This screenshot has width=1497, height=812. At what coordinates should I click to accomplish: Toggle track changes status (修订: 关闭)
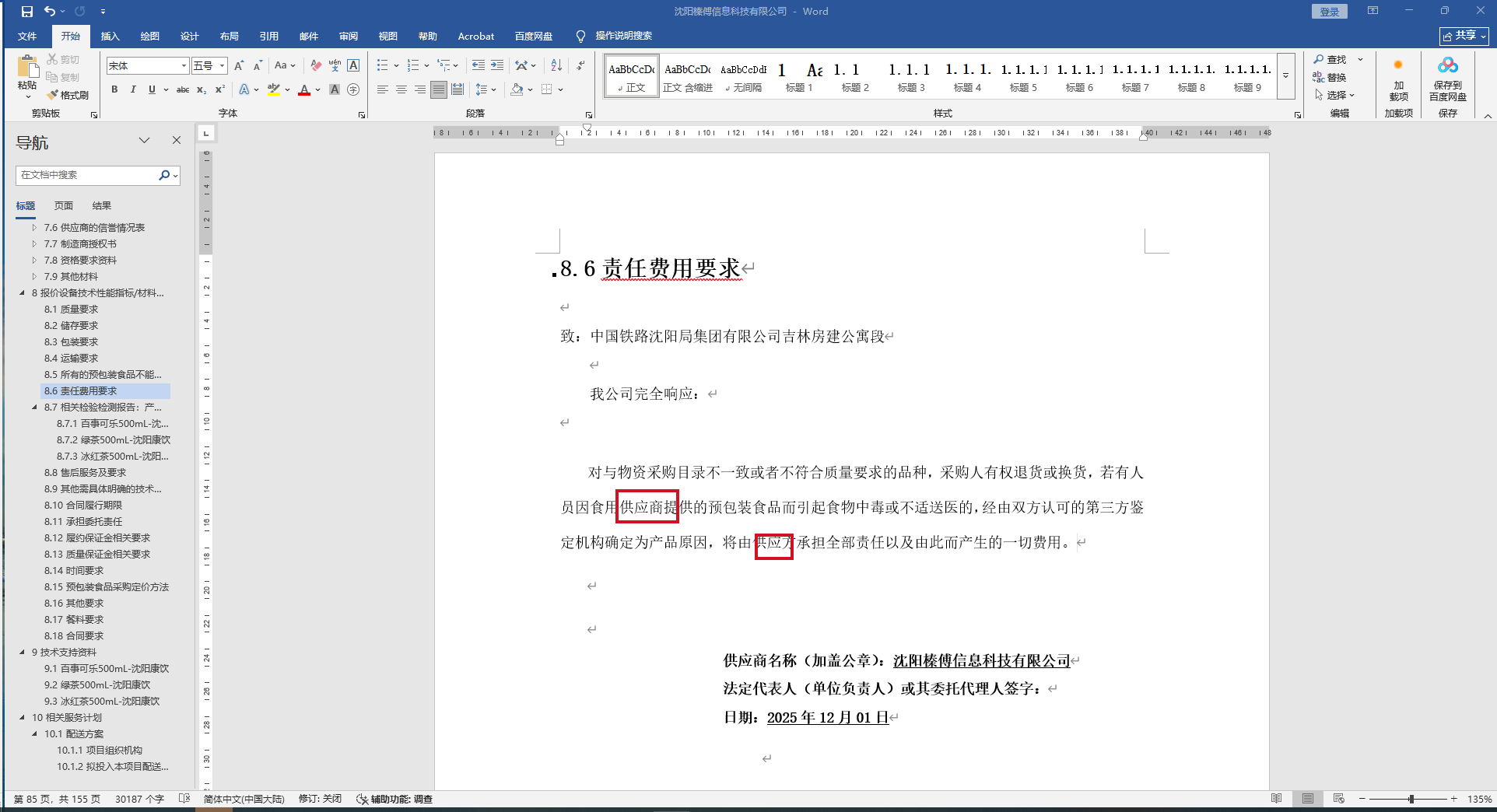[x=320, y=799]
